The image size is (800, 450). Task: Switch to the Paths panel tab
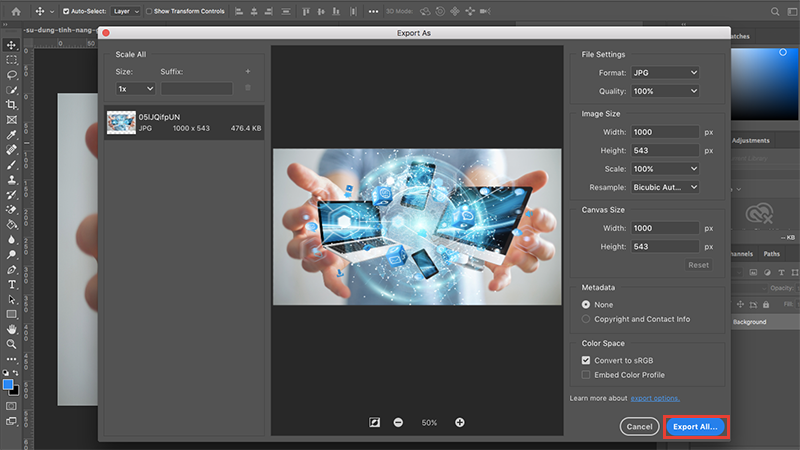771,254
